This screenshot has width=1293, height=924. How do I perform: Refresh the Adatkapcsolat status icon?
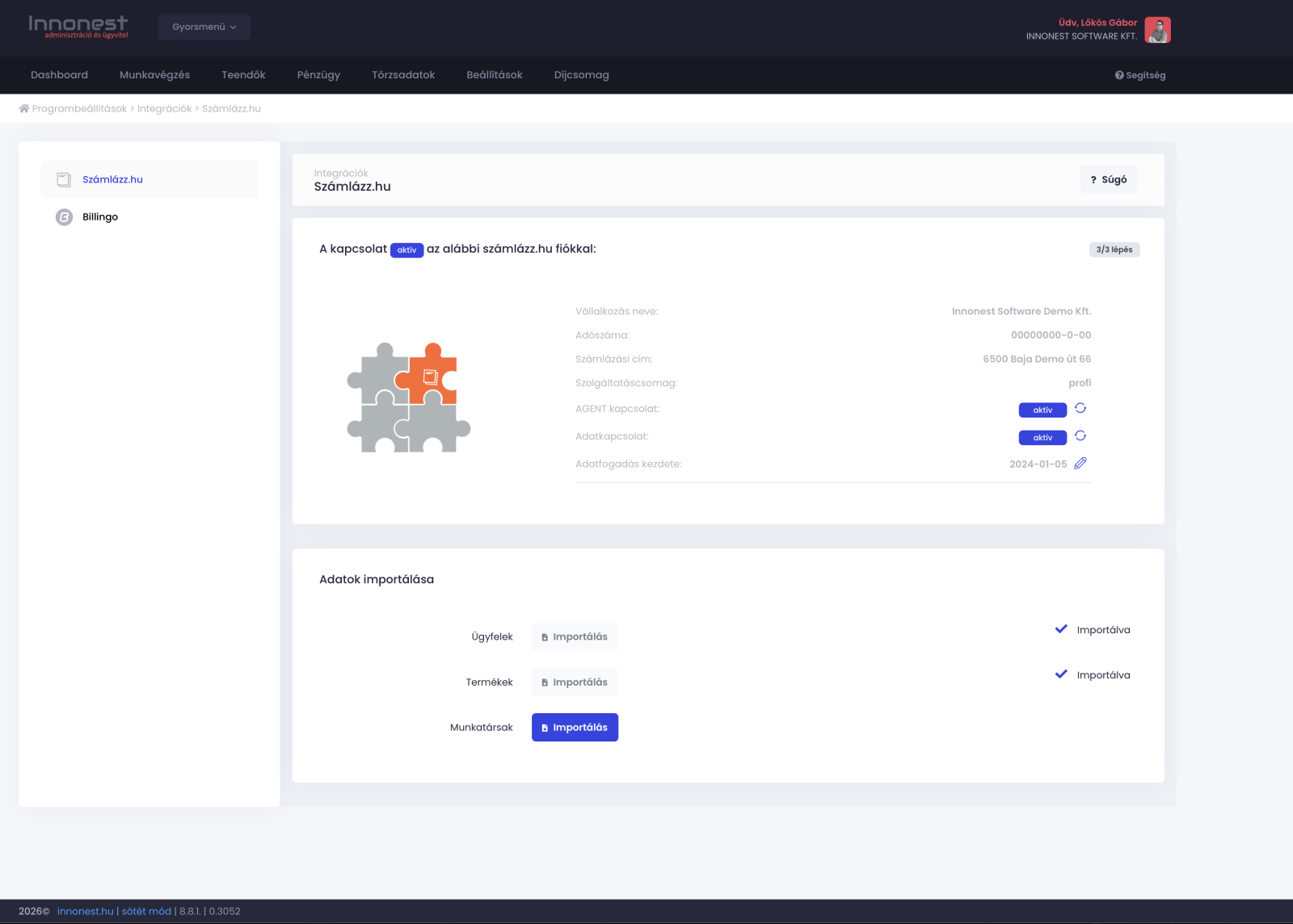[x=1080, y=436]
